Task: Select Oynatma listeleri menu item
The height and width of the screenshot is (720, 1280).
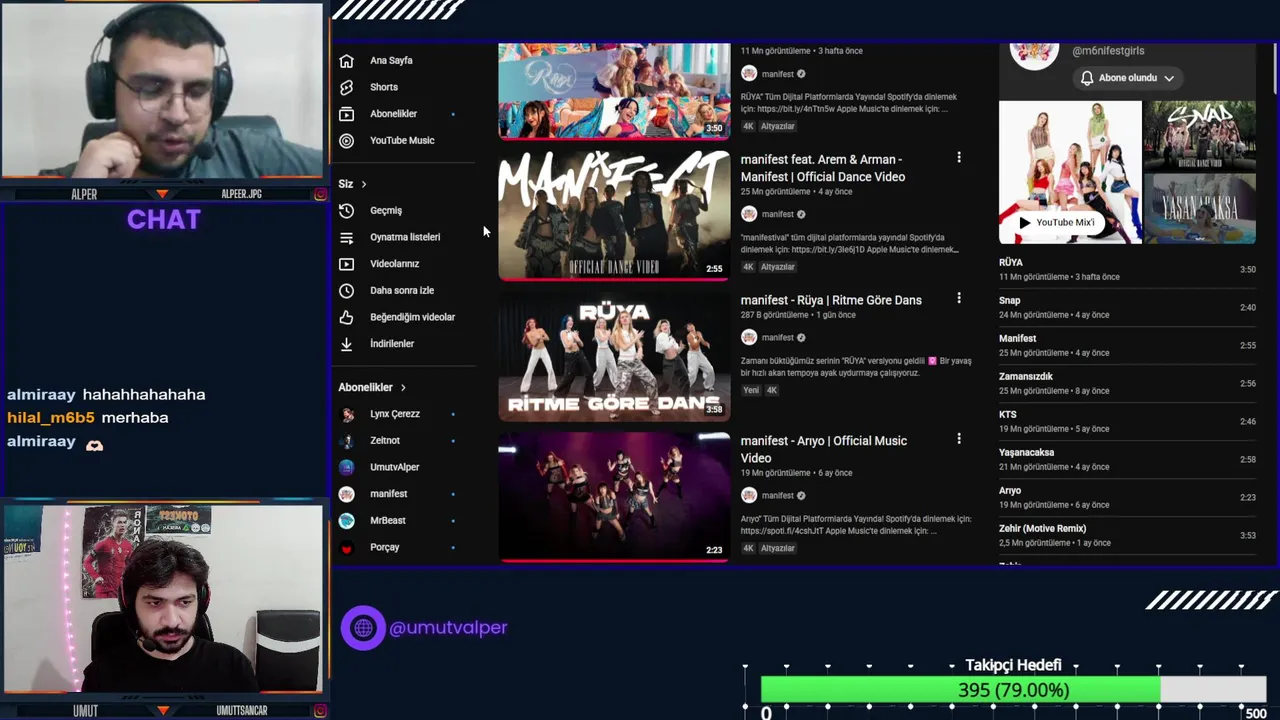Action: pos(403,238)
